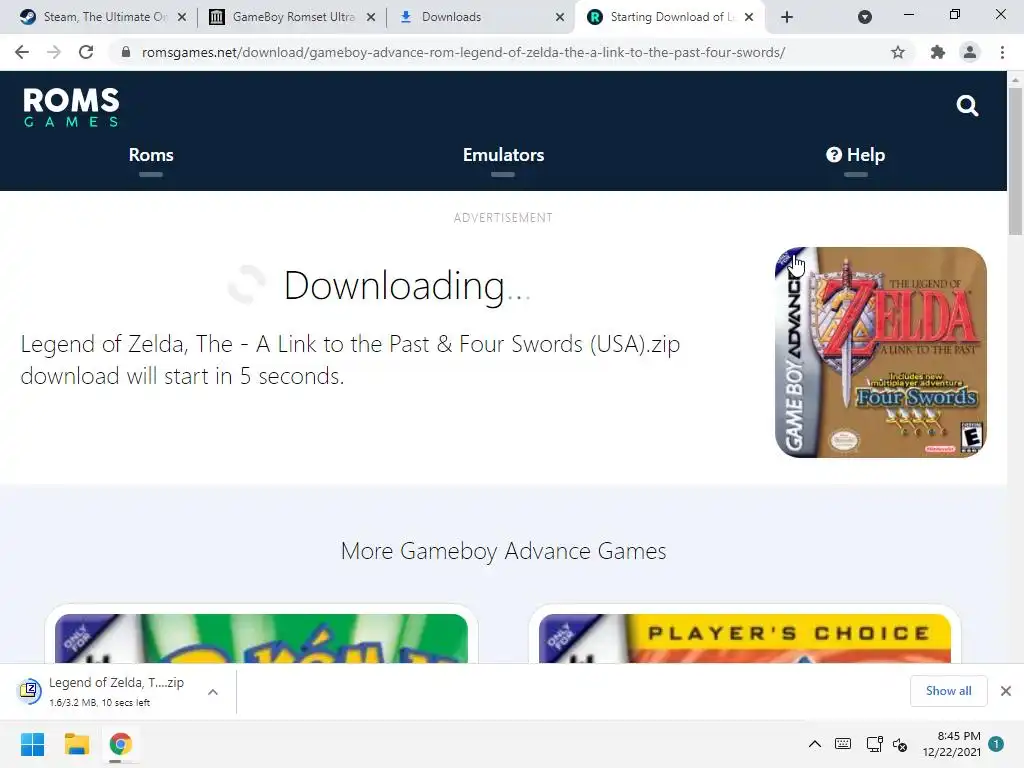This screenshot has height=768, width=1024.
Task: Show hidden system tray icons
Action: click(814, 744)
